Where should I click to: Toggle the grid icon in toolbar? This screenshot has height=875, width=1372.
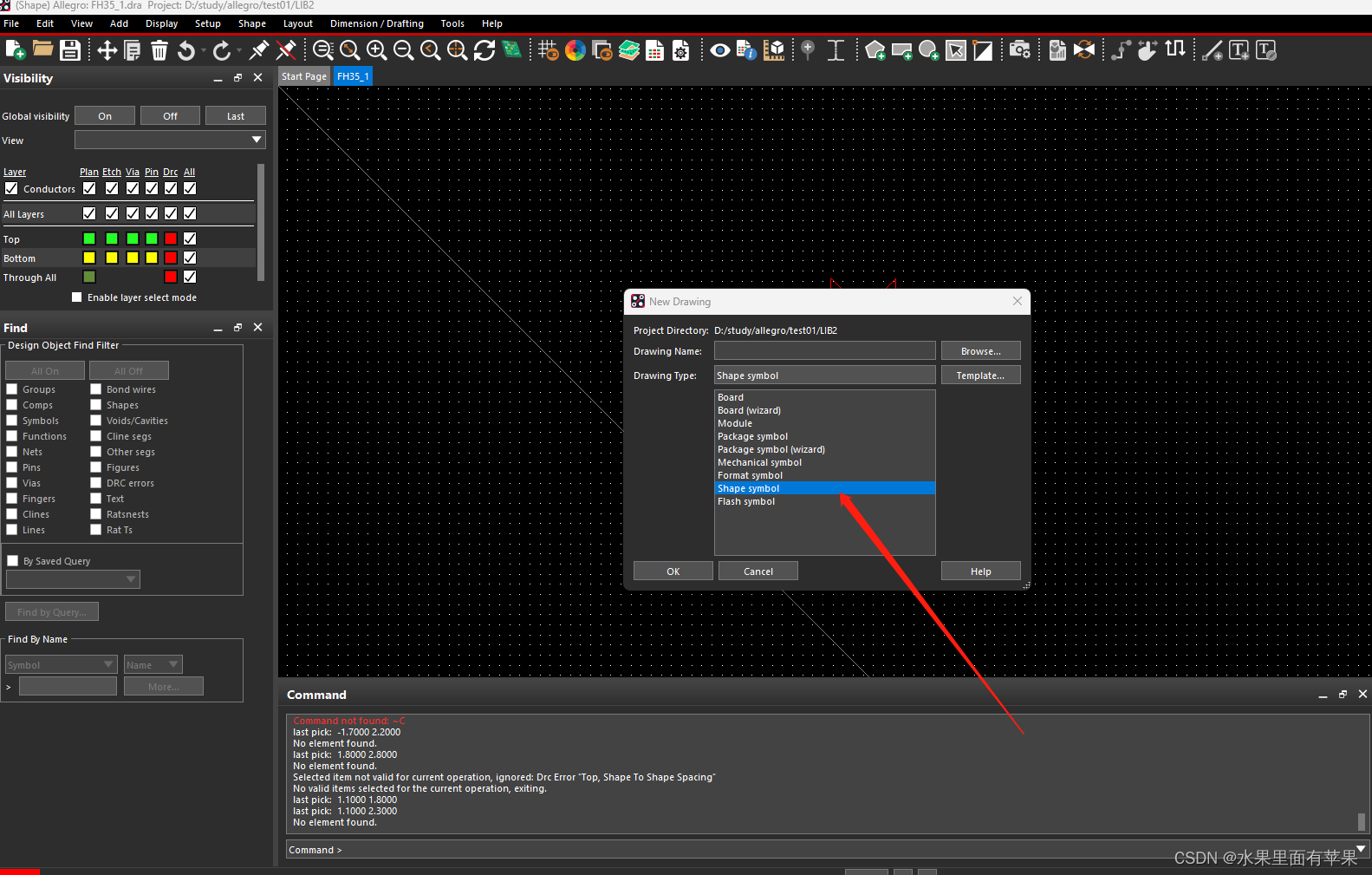pyautogui.click(x=548, y=50)
